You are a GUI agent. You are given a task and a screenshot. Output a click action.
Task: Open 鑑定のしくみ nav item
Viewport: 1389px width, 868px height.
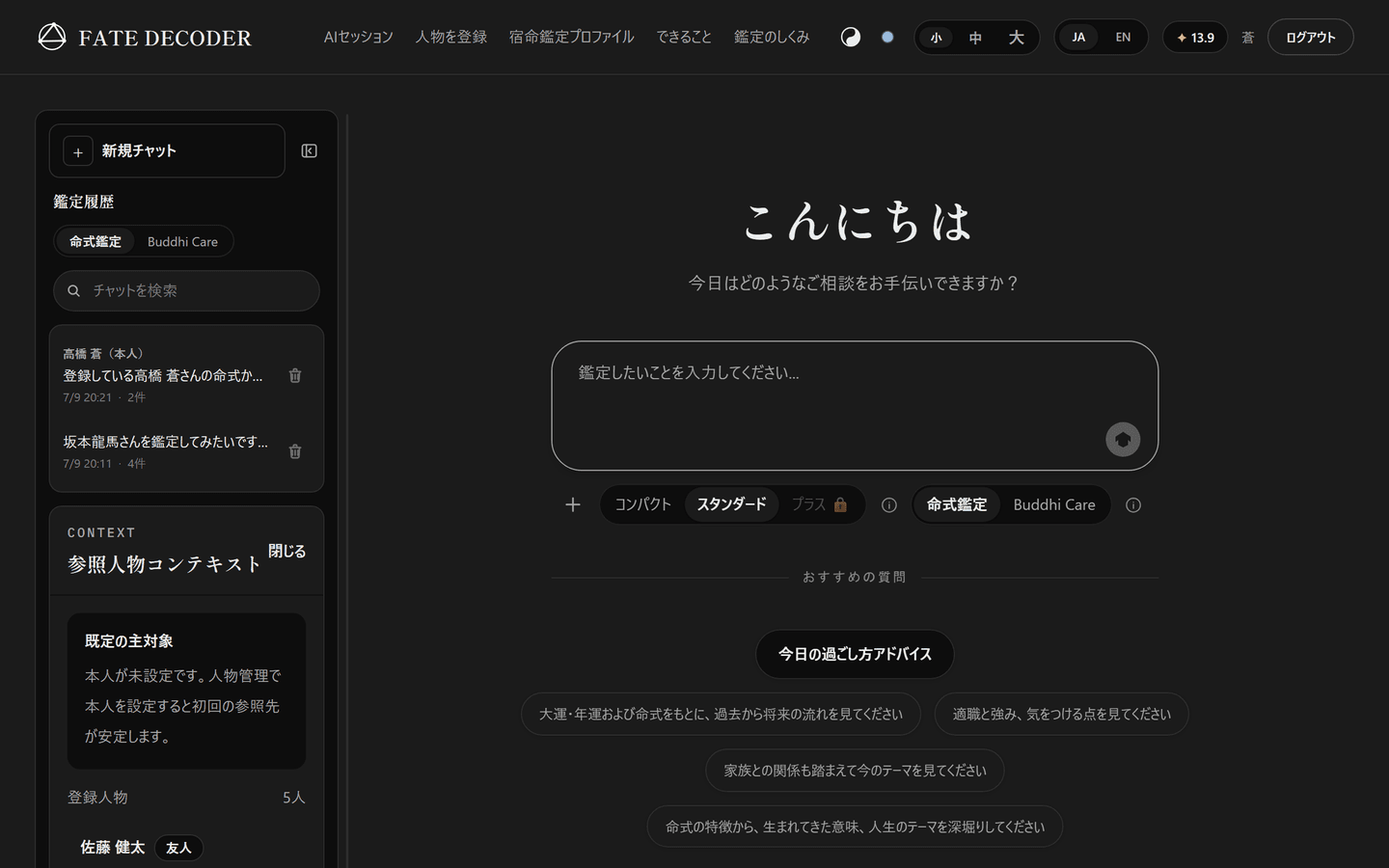[772, 37]
